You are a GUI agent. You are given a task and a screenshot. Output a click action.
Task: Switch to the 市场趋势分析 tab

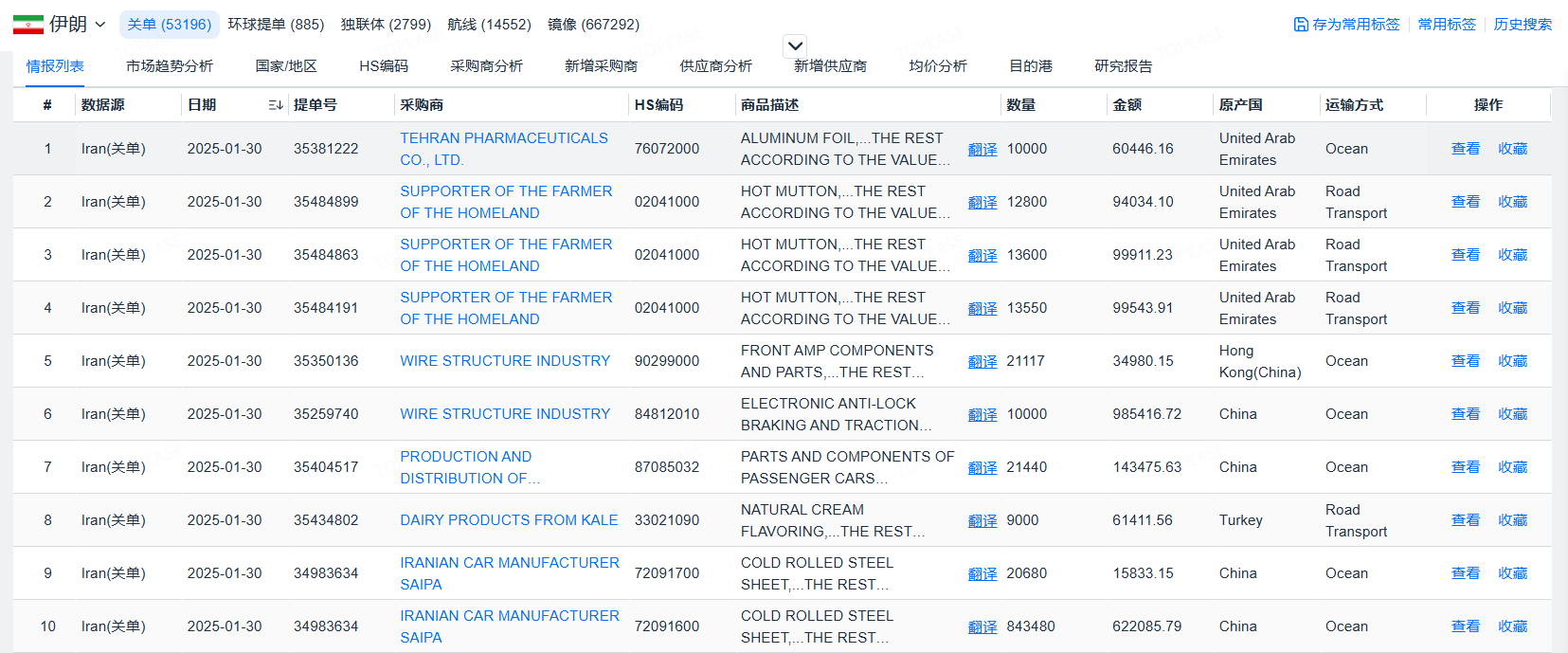(x=170, y=66)
